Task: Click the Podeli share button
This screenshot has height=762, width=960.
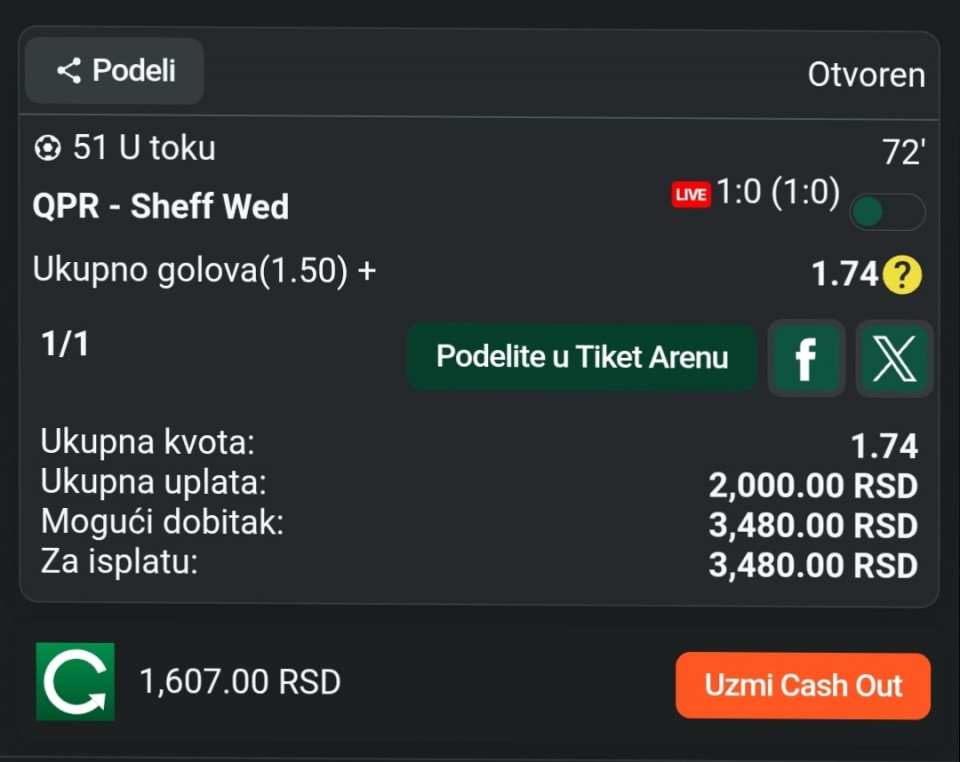Action: point(115,71)
